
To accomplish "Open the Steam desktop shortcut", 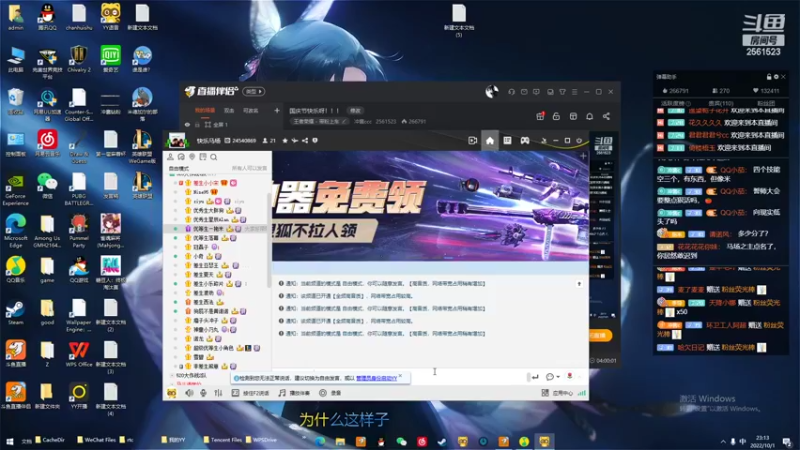I will coord(15,312).
